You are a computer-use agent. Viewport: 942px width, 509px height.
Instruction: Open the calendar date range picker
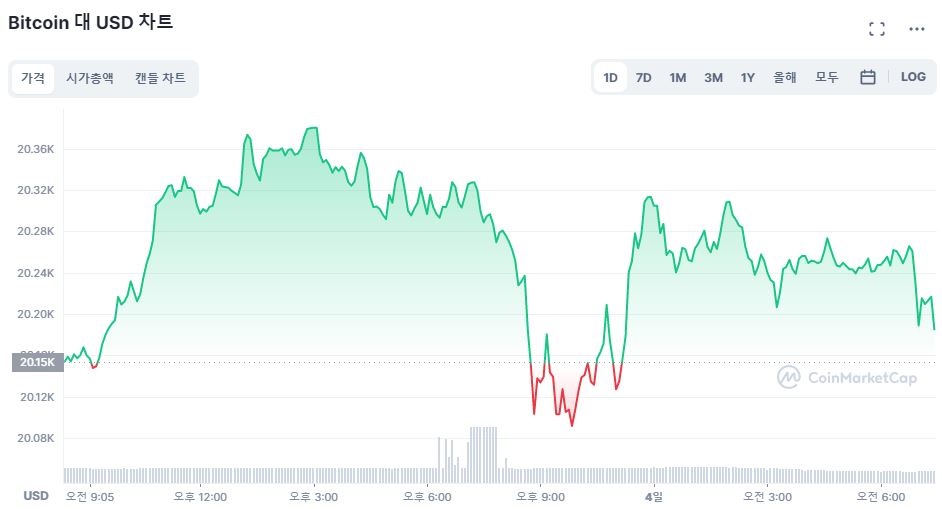point(868,77)
